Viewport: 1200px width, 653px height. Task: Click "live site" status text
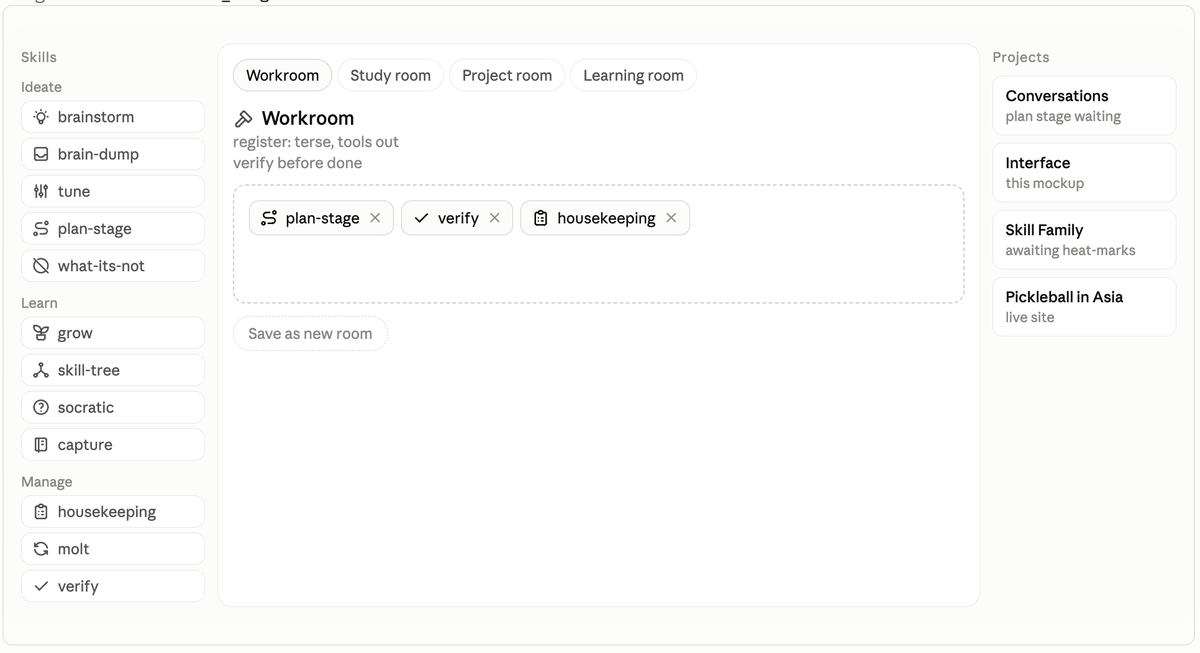1030,317
